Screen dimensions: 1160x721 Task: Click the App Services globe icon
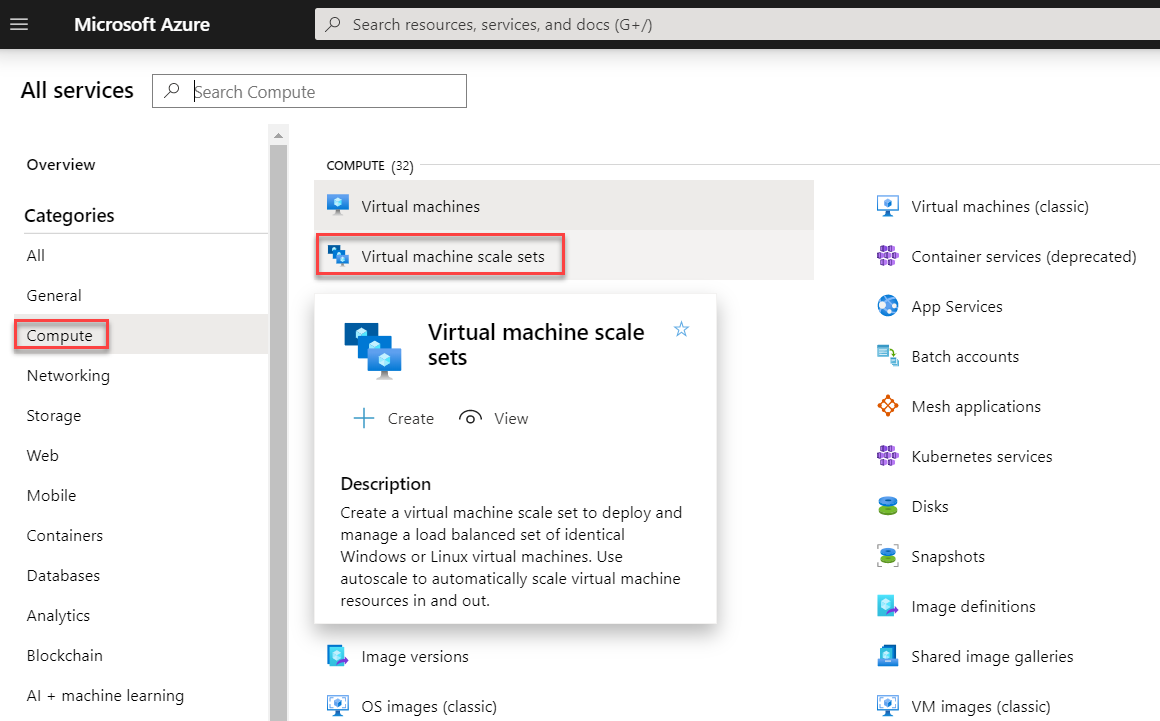(x=888, y=305)
